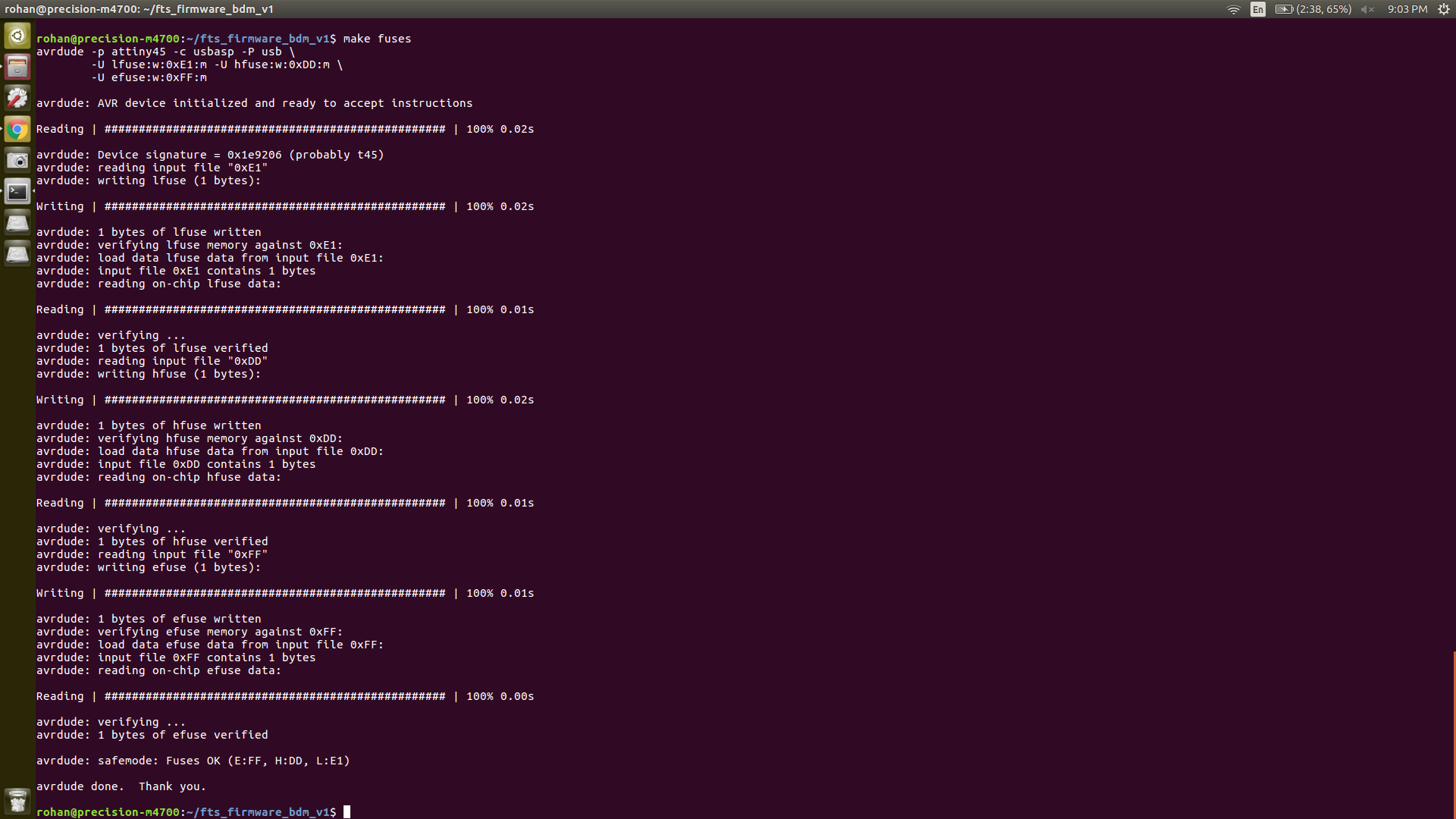Select the Terminal icon in launcher
Viewport: 1456px width, 819px height.
[17, 191]
